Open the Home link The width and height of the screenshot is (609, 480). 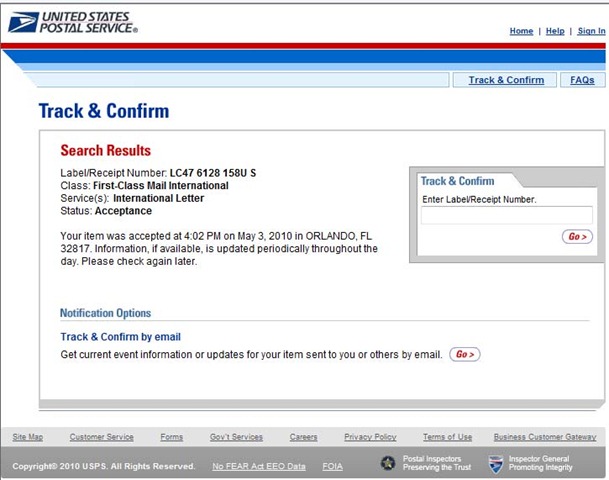coord(521,31)
